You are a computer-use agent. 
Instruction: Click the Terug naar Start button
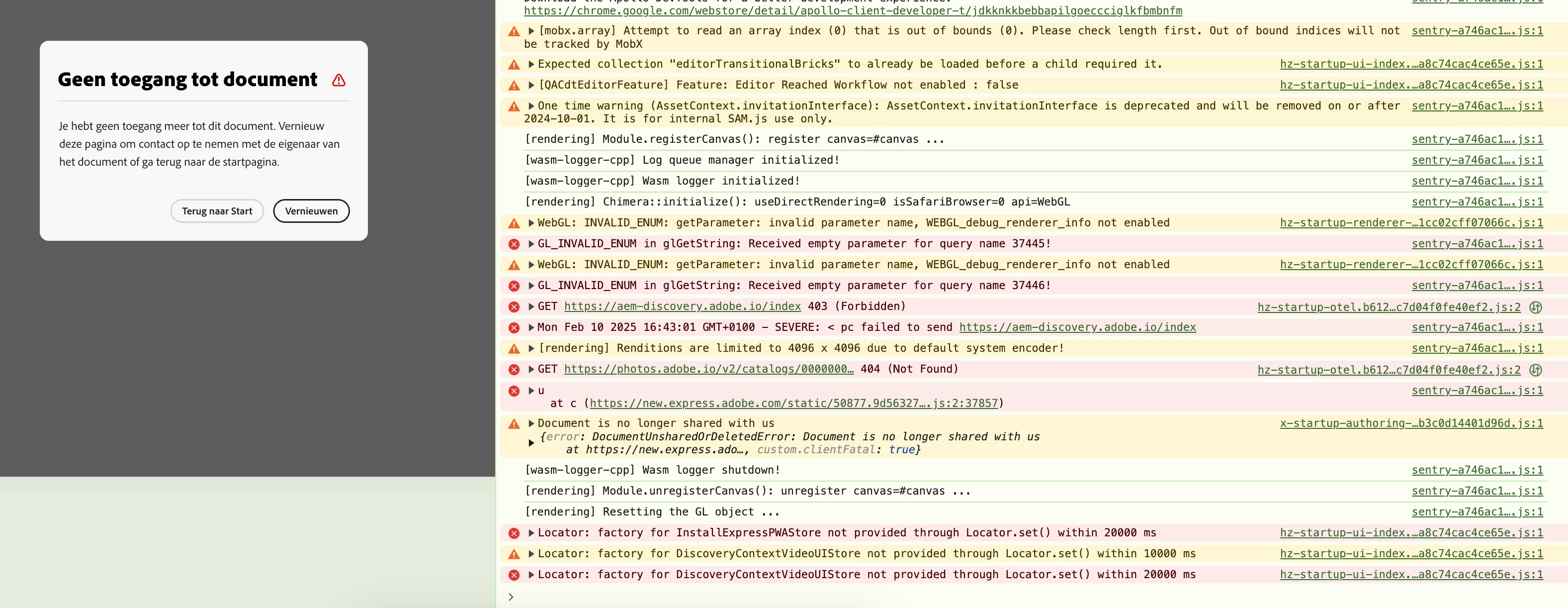tap(217, 211)
